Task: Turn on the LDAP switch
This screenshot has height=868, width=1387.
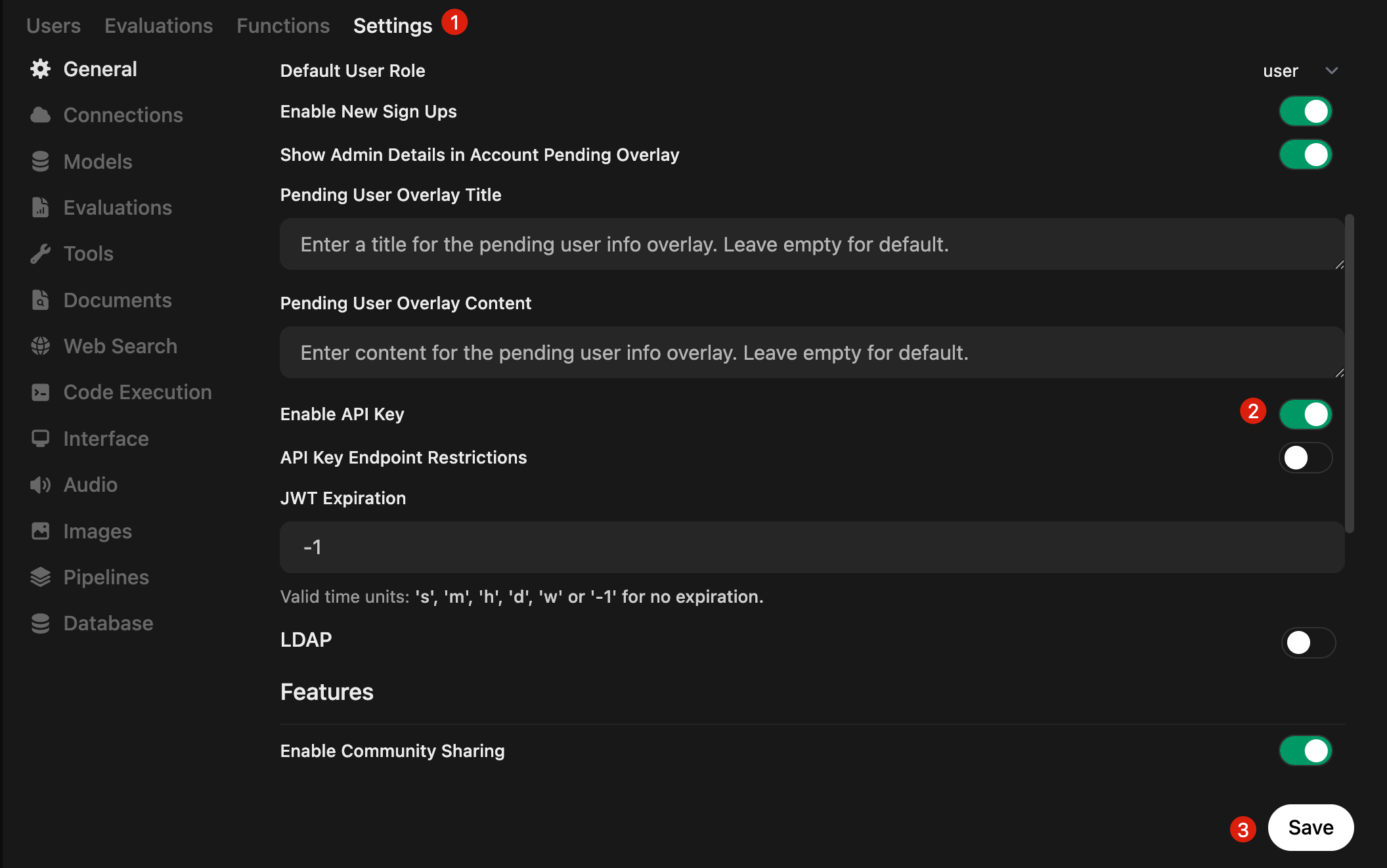Action: tap(1308, 642)
